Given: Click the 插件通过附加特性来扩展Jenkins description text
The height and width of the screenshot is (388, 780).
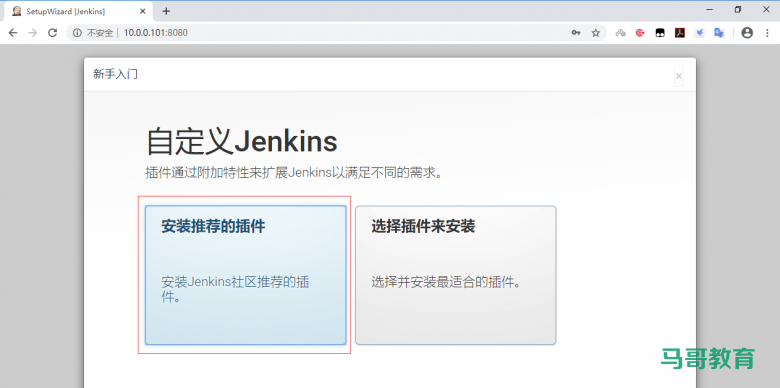Looking at the screenshot, I should pos(294,173).
